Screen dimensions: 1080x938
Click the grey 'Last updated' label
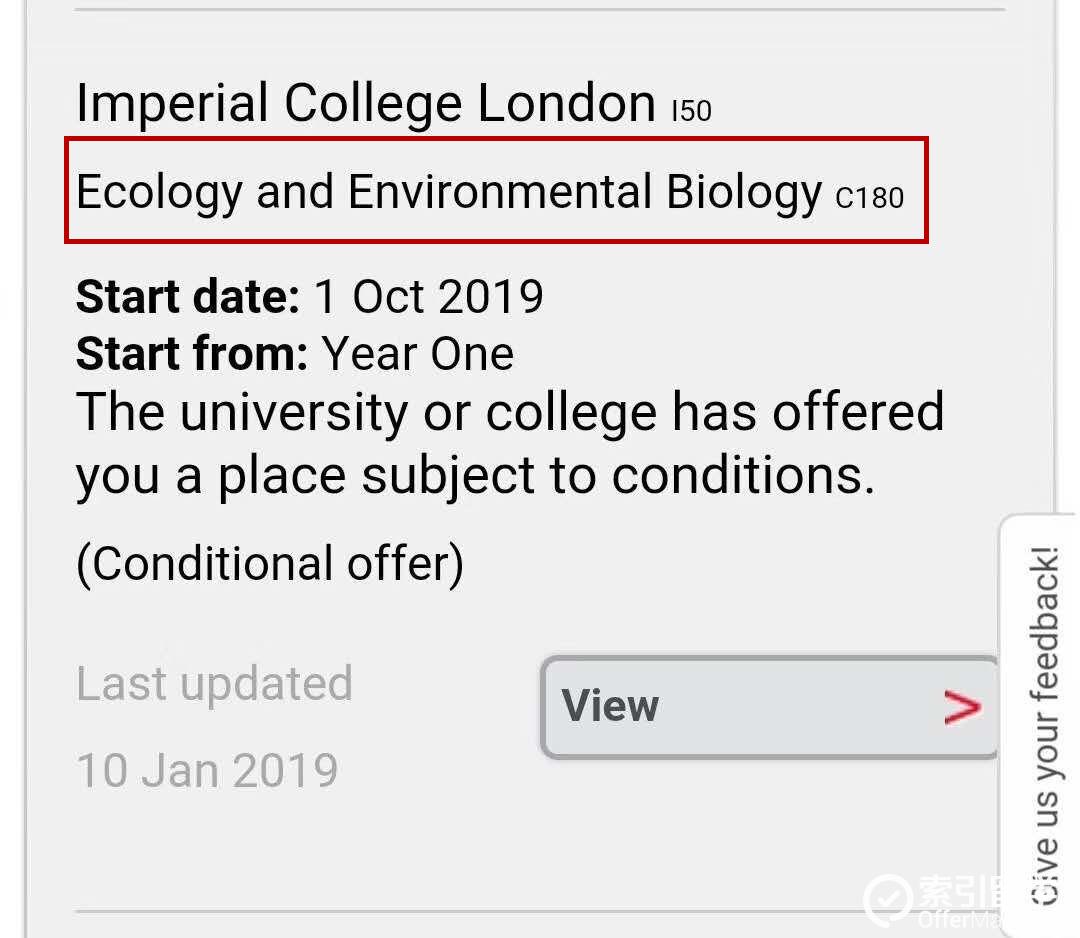coord(214,684)
